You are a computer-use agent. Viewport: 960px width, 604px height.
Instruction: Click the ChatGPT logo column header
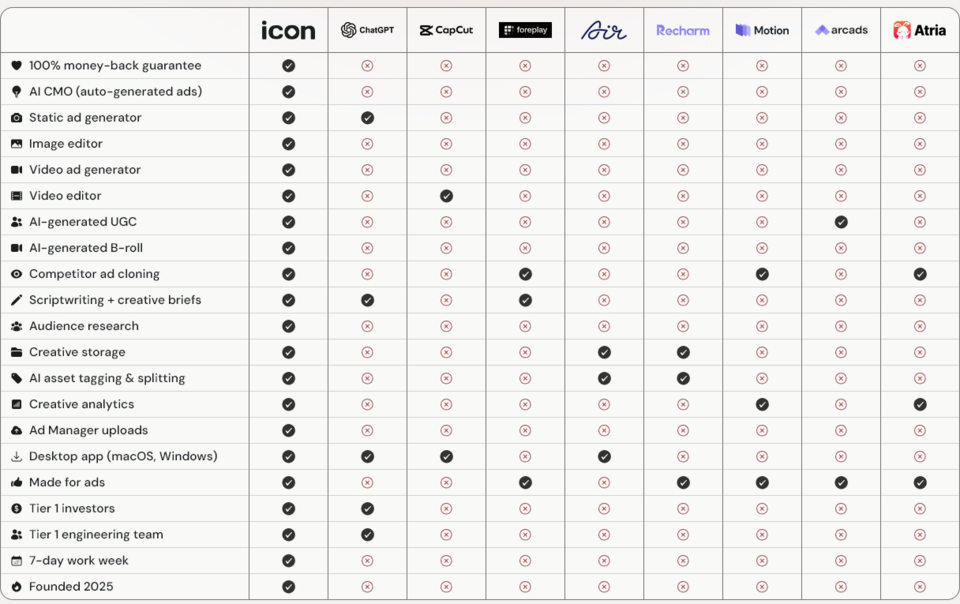point(367,30)
